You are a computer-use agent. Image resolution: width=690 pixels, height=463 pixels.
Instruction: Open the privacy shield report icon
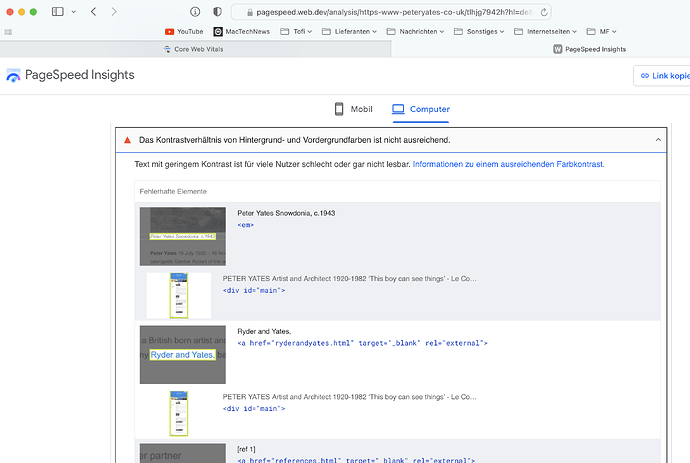217,12
